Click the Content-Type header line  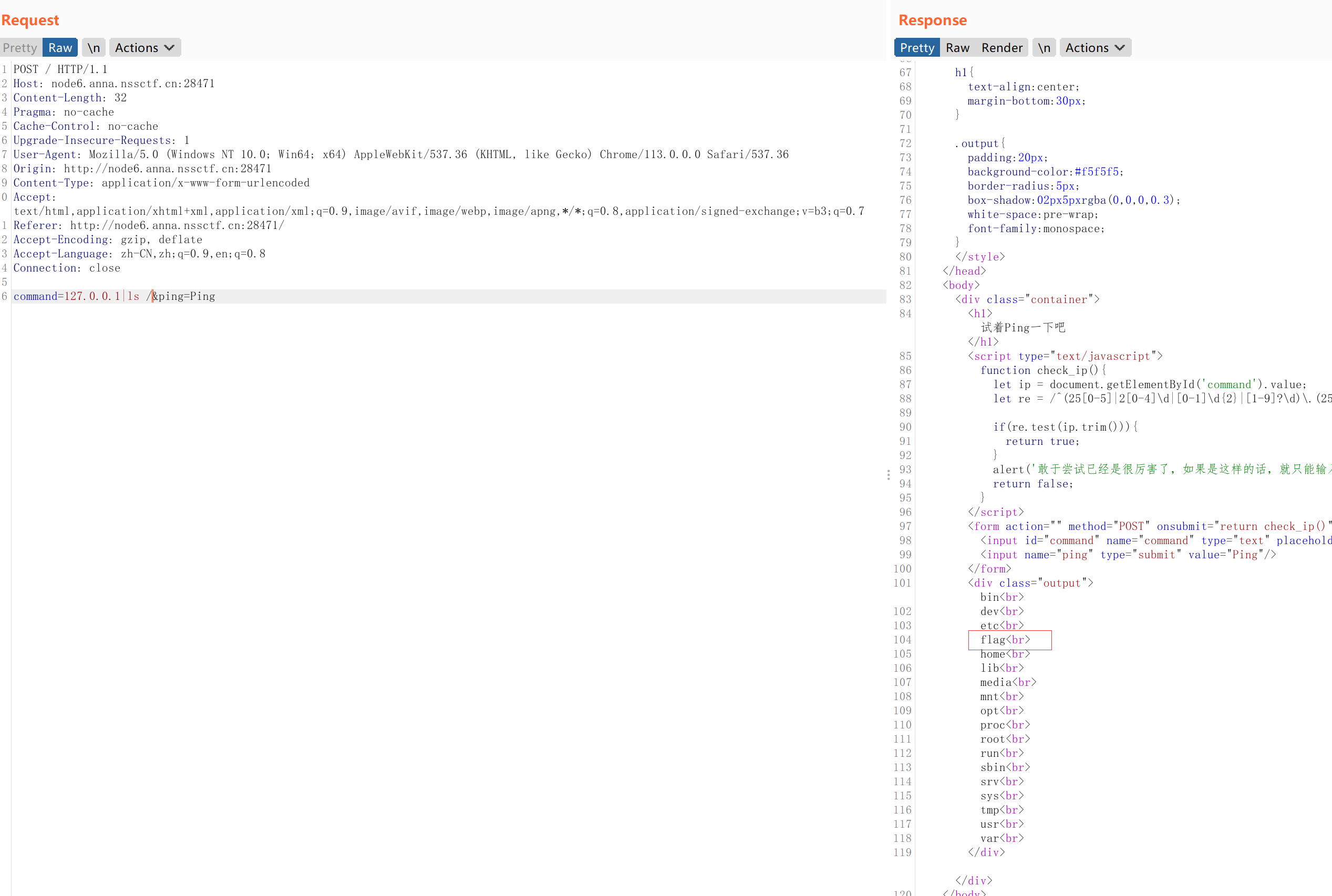click(x=161, y=183)
